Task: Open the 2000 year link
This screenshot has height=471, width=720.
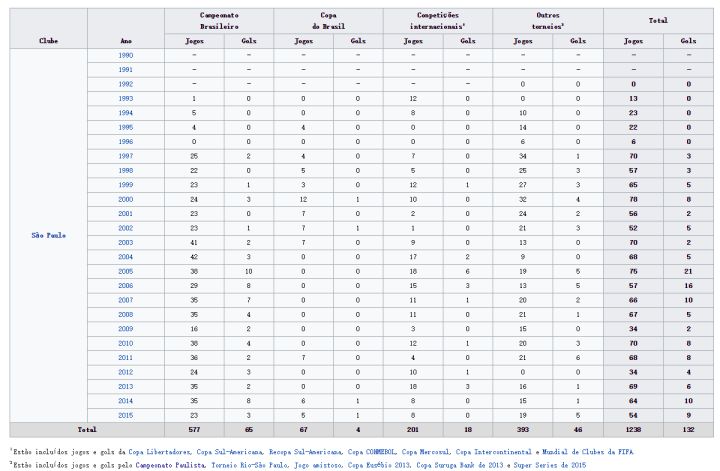Action: [125, 199]
